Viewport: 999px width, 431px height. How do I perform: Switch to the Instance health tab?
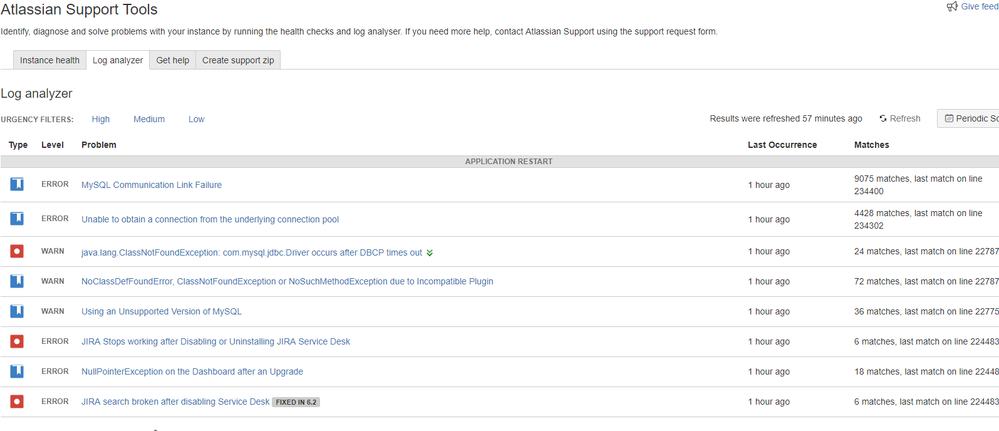tap(50, 60)
